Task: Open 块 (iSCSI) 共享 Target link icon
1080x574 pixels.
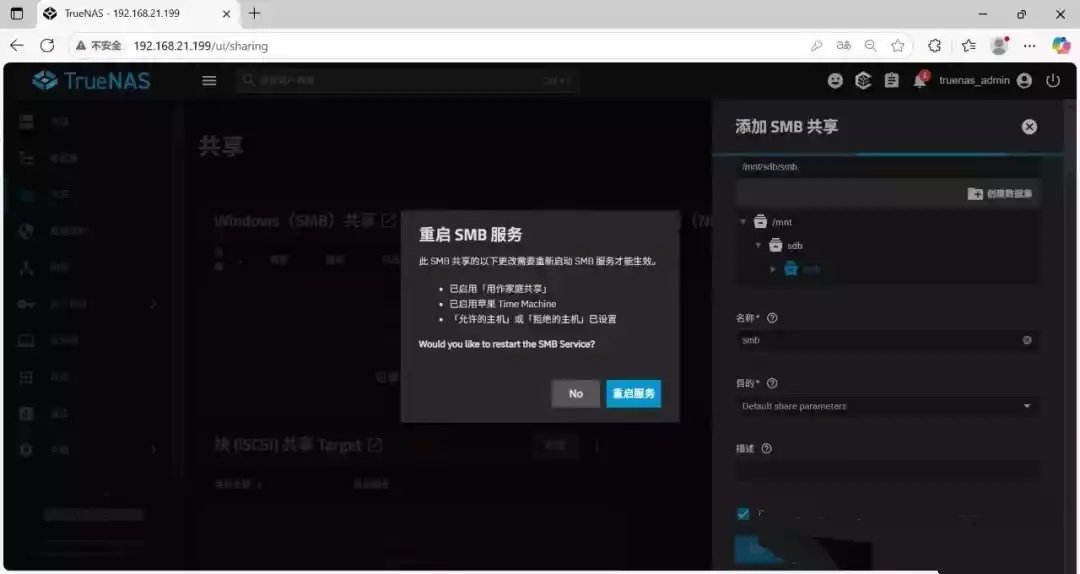Action: pos(374,445)
